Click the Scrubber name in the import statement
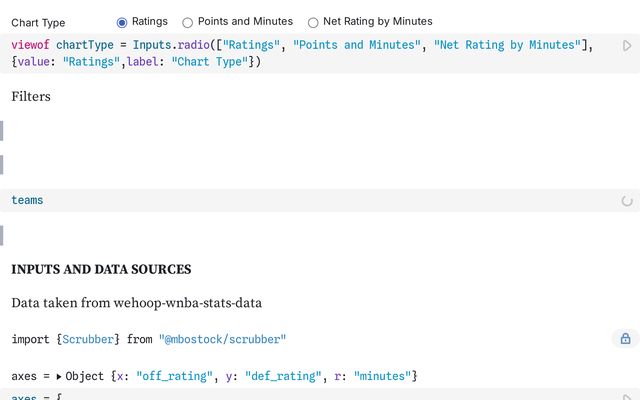The height and width of the screenshot is (400, 640). 88,339
